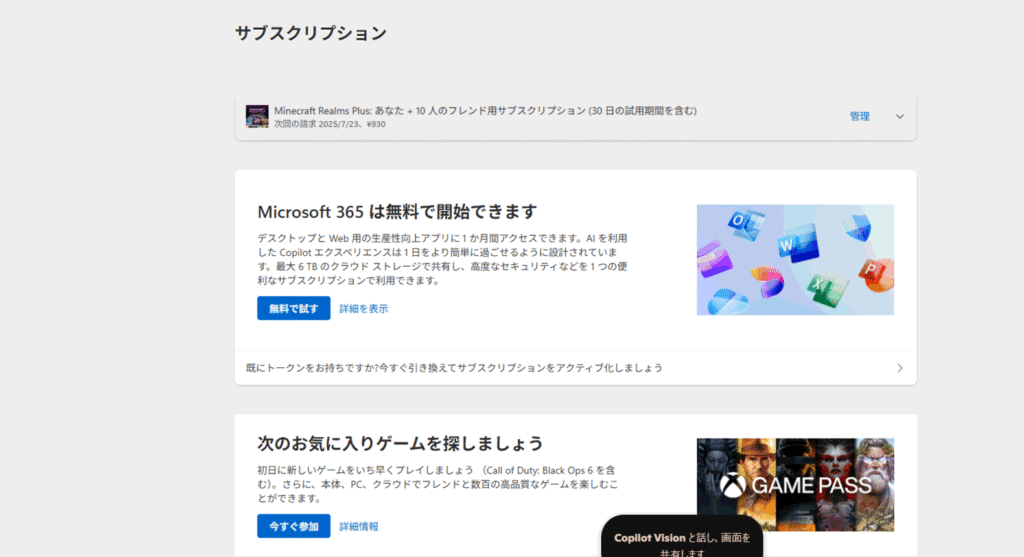Expand the Minecraft Realms Plus subscription chevron
This screenshot has width=1024, height=557.
[899, 117]
